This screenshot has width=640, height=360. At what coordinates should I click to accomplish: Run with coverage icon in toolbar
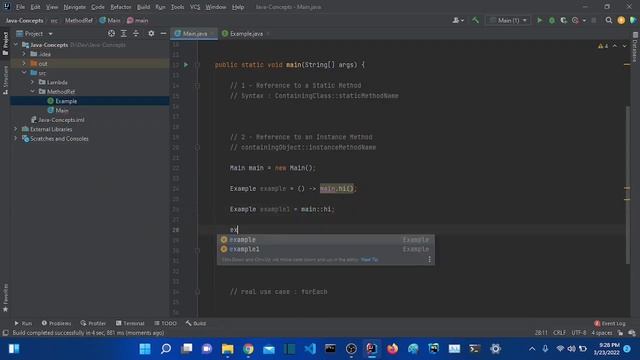pos(564,20)
